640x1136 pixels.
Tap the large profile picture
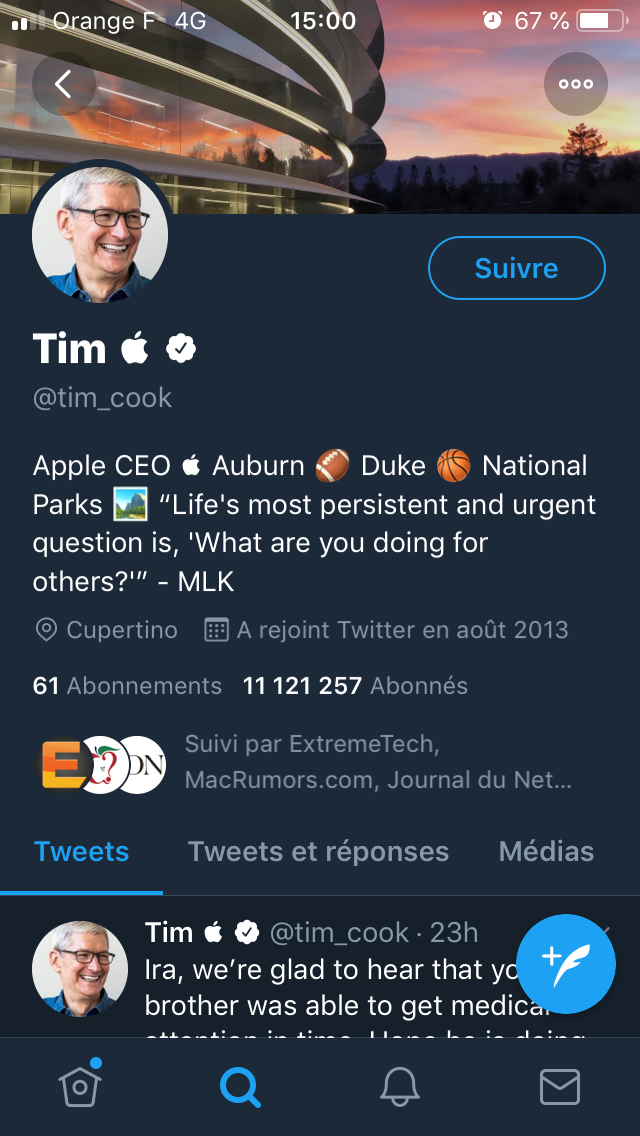[x=100, y=237]
